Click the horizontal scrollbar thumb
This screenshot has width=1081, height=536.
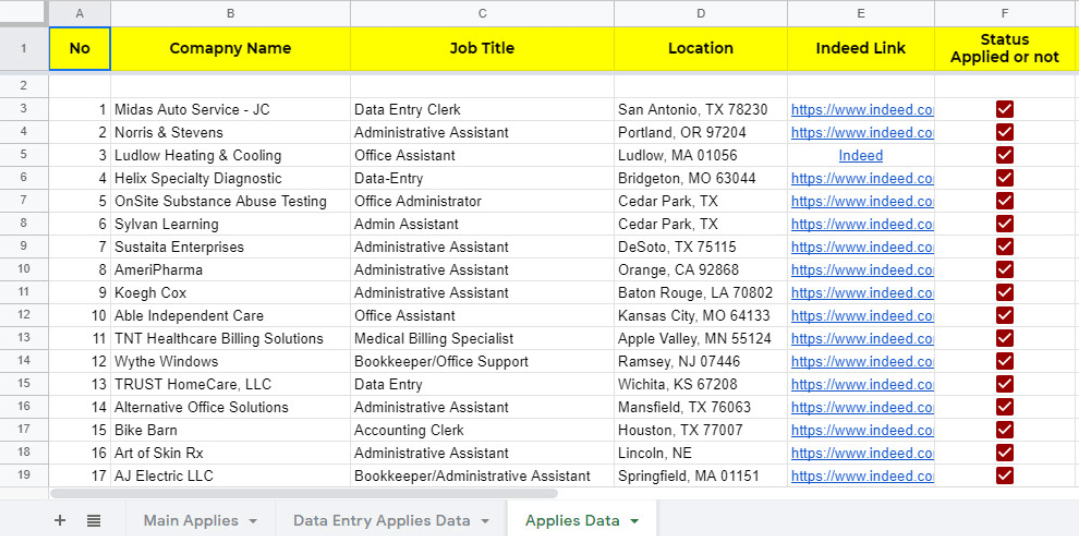(x=303, y=493)
